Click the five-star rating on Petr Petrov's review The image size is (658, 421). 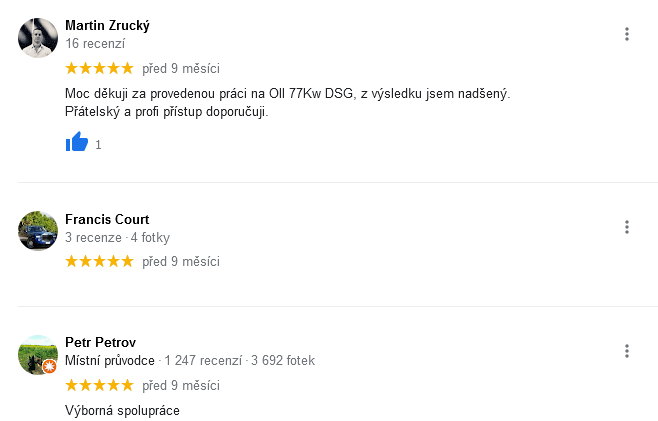click(99, 385)
